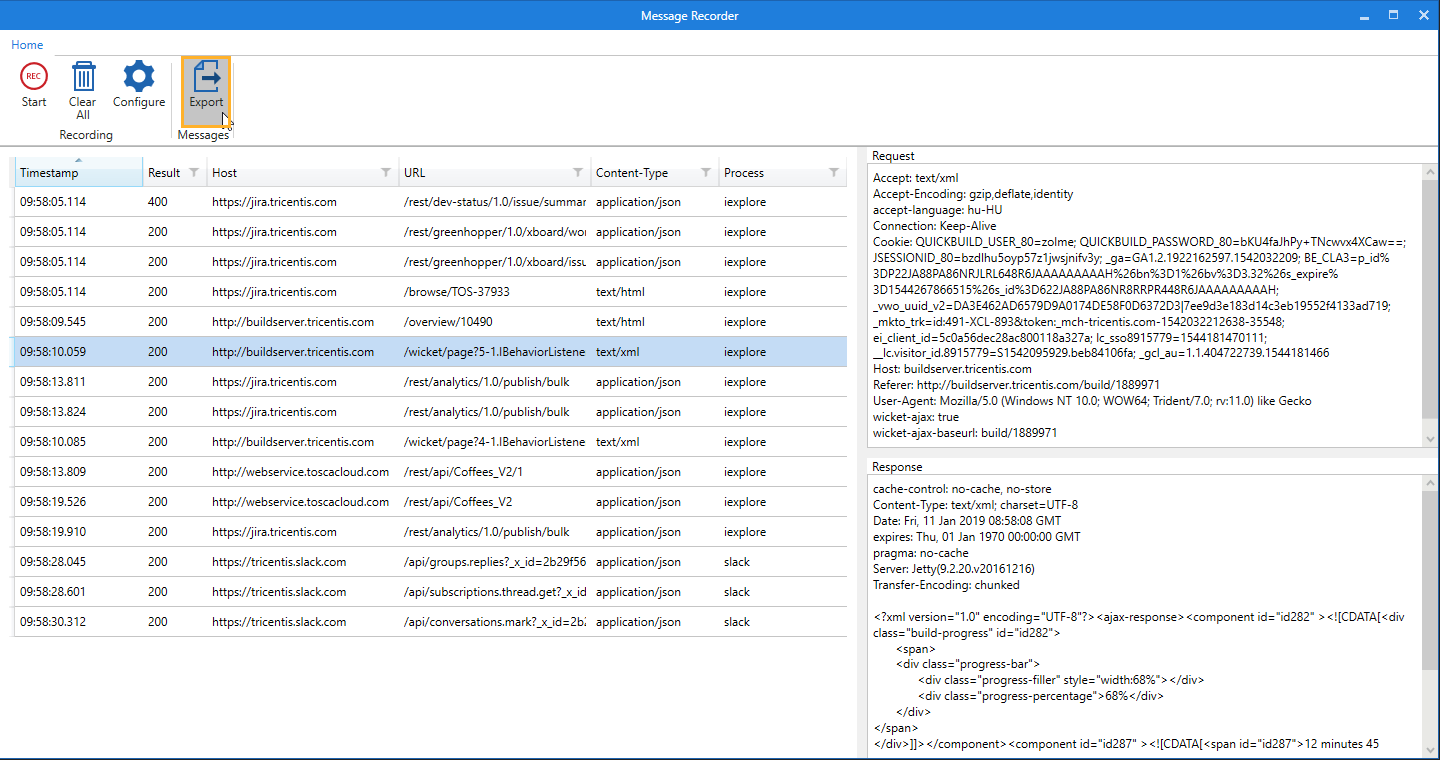The image size is (1440, 760).
Task: Export messages using the Export document icon
Action: (x=206, y=76)
